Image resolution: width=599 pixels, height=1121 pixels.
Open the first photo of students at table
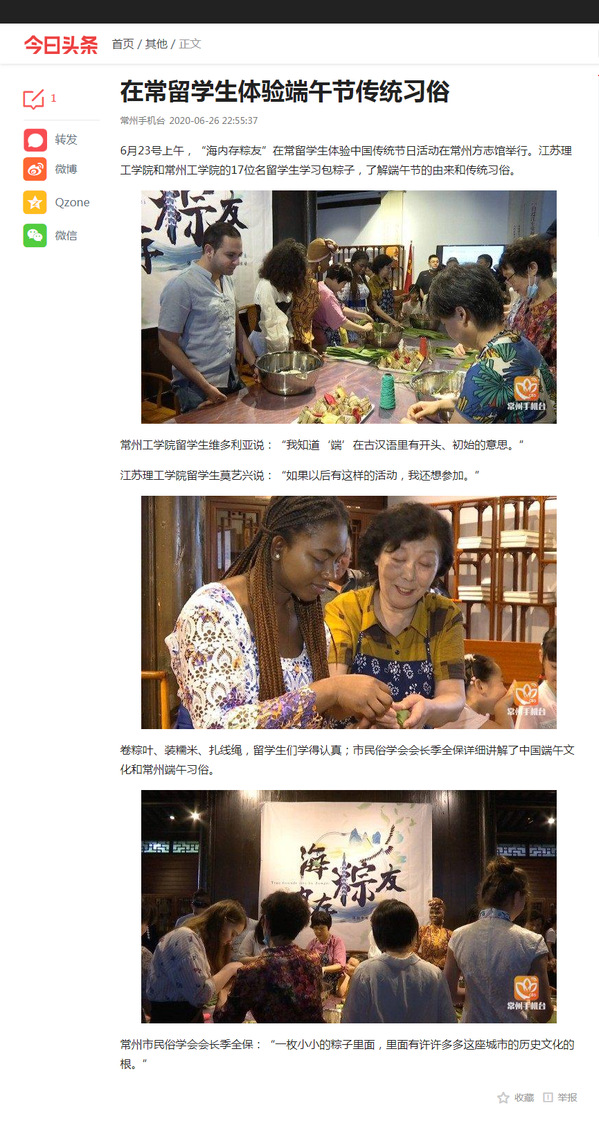tap(349, 307)
